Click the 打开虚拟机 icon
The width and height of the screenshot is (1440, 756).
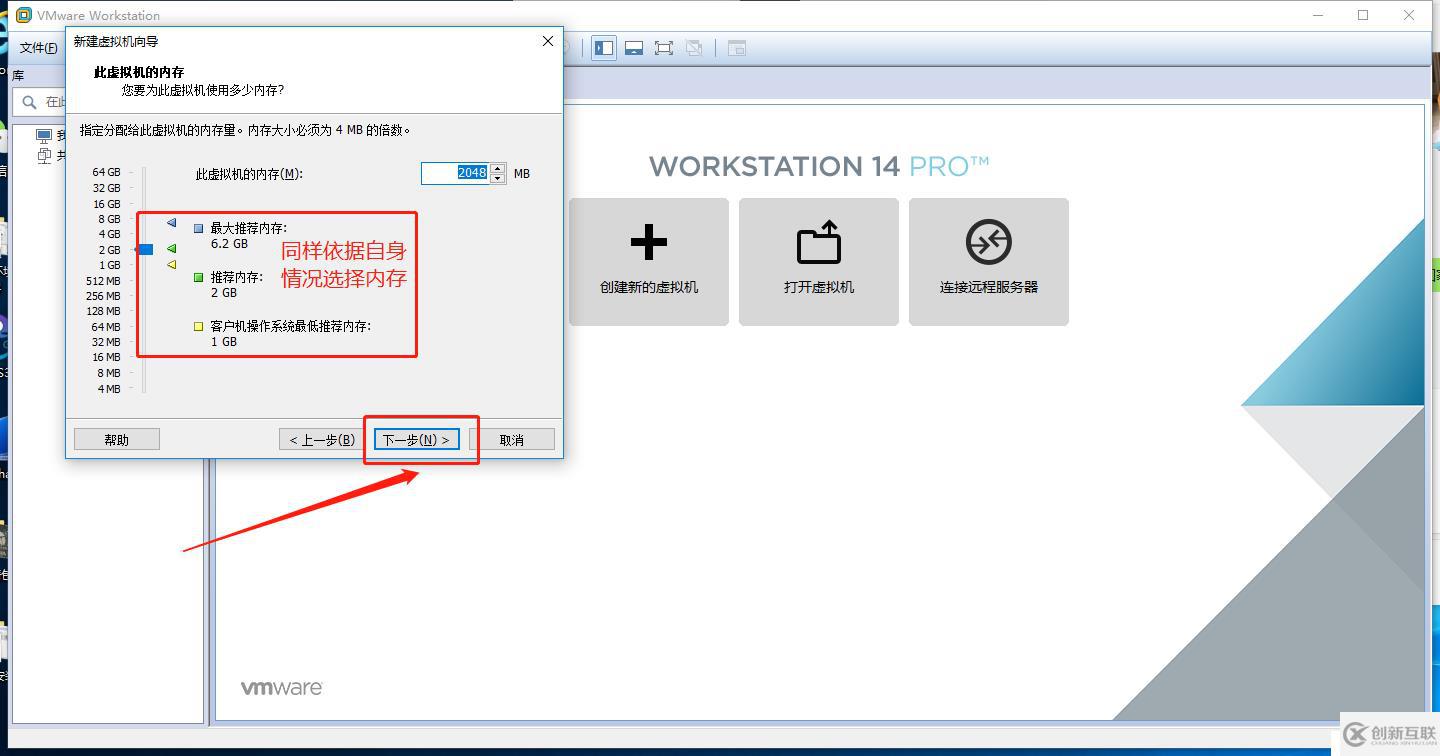click(818, 261)
